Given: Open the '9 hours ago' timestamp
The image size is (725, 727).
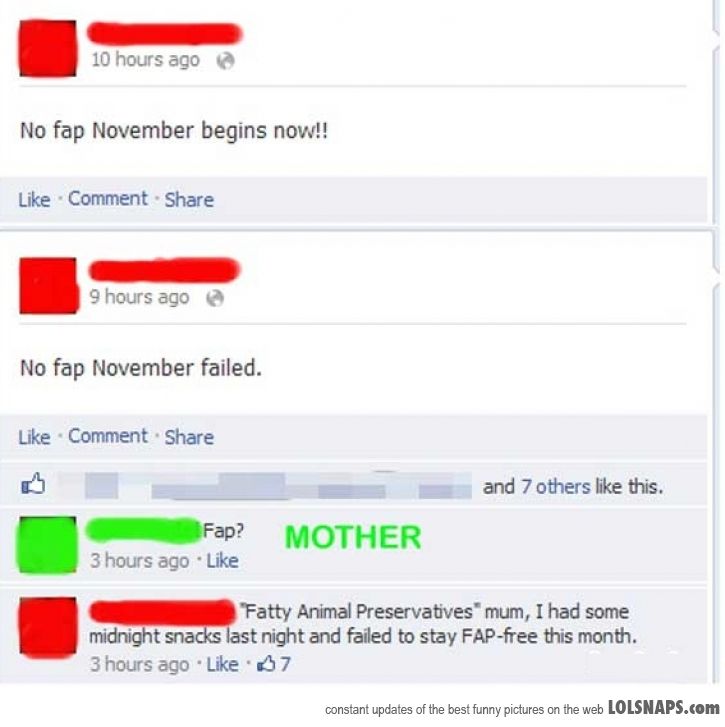Looking at the screenshot, I should pyautogui.click(x=140, y=297).
